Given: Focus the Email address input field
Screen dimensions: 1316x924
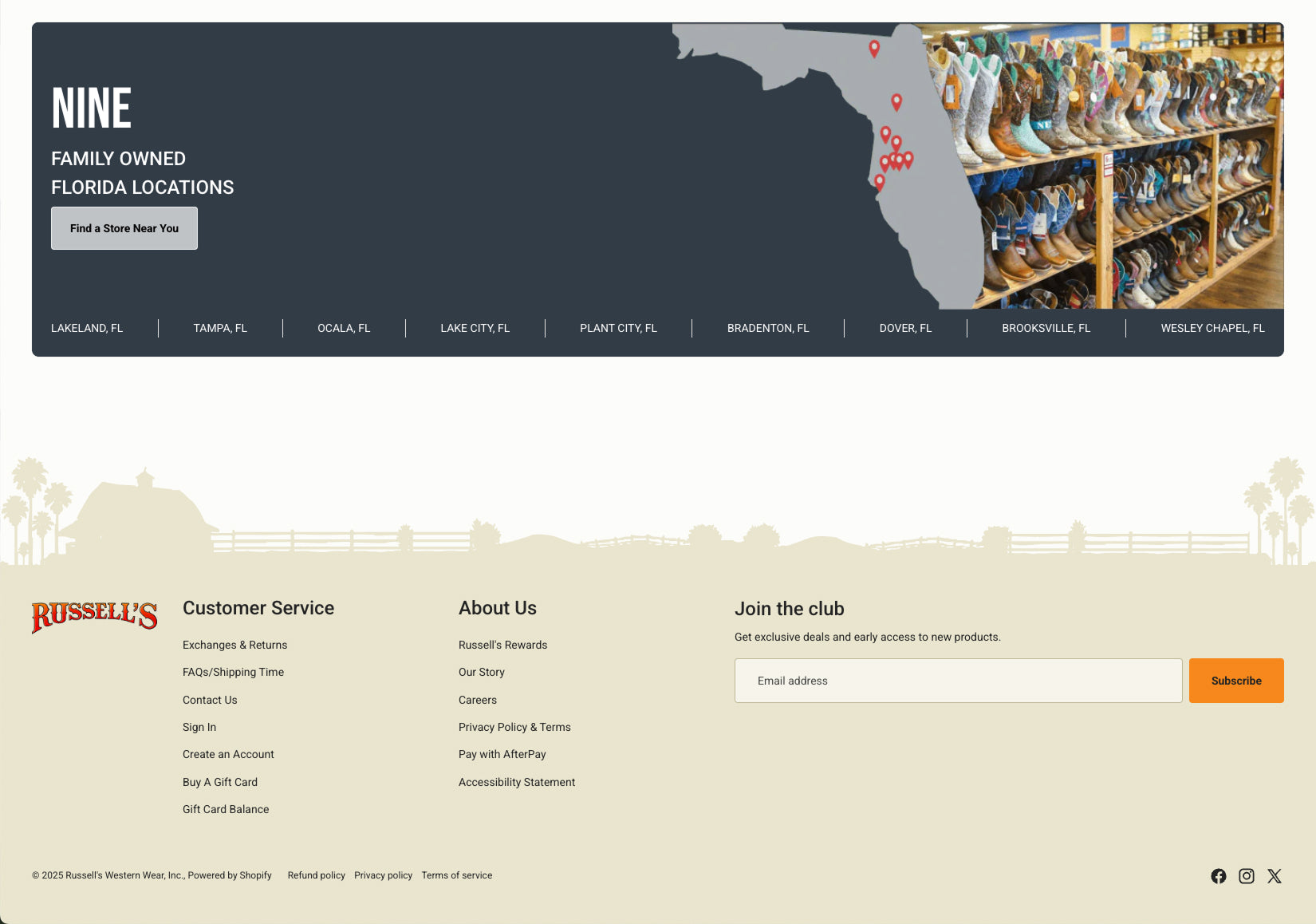Looking at the screenshot, I should tap(958, 681).
